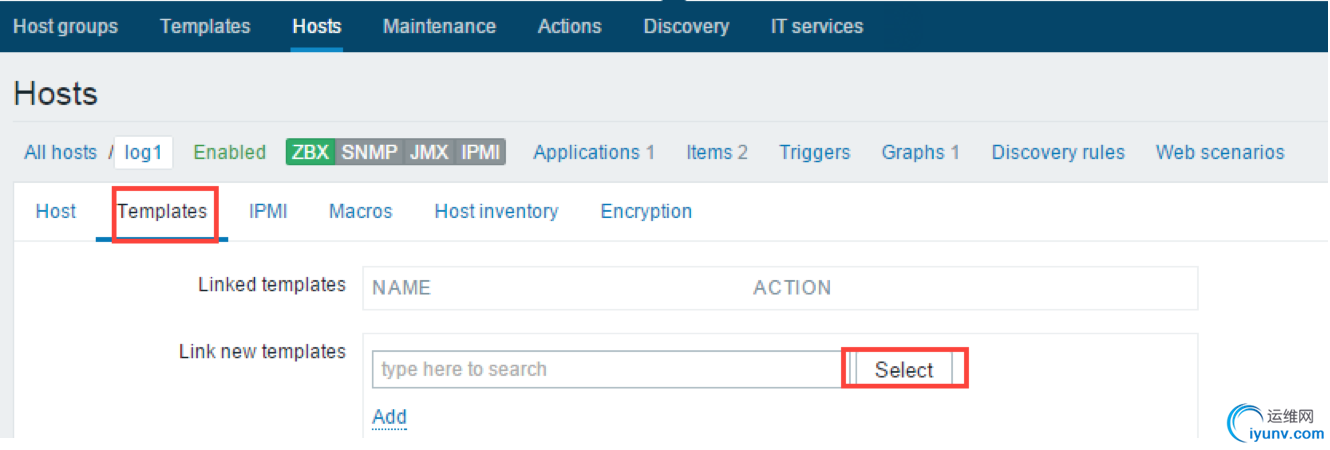The image size is (1330, 450).
Task: Open the Items 2 link
Action: (717, 153)
